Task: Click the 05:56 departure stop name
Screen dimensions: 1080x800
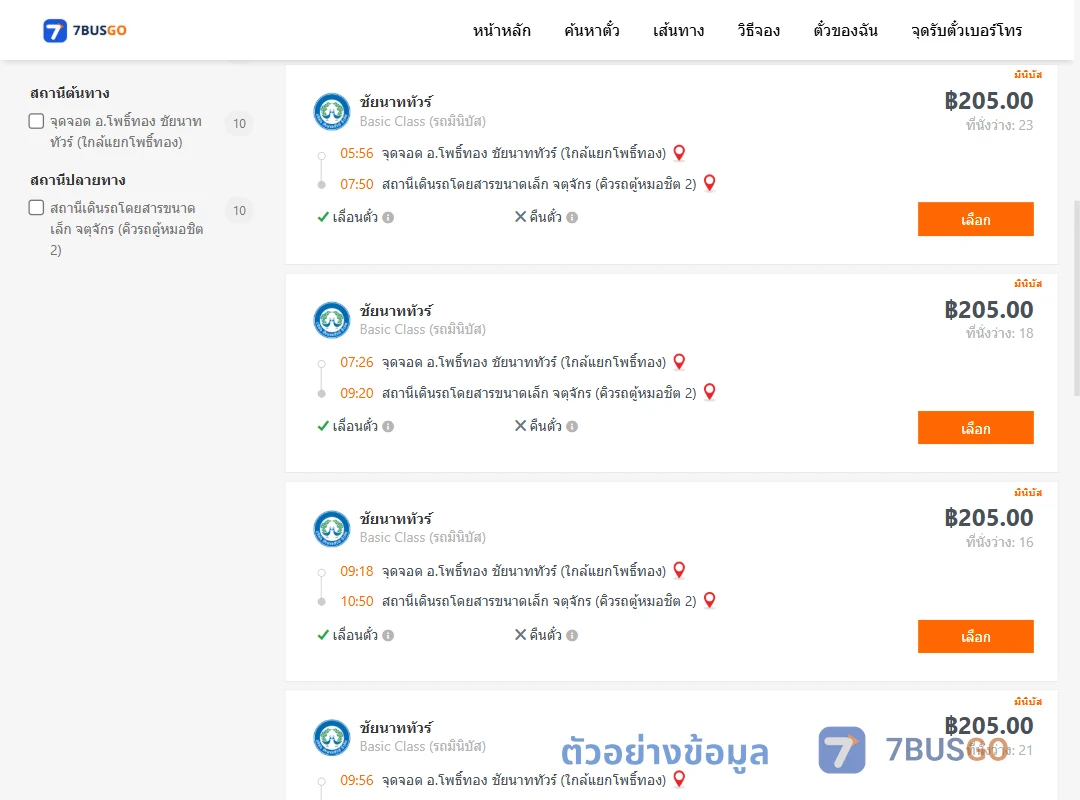Action: coord(524,153)
